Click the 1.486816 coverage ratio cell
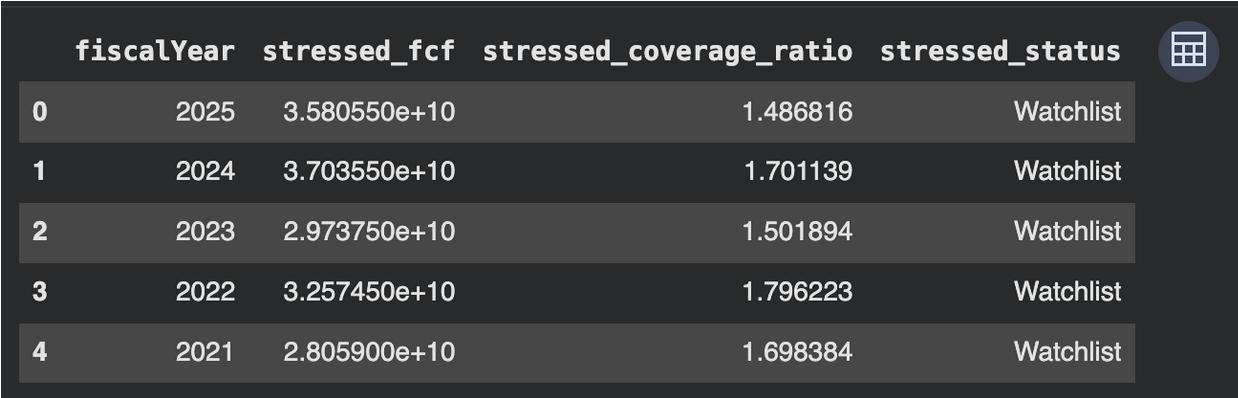The image size is (1238, 398). (797, 111)
